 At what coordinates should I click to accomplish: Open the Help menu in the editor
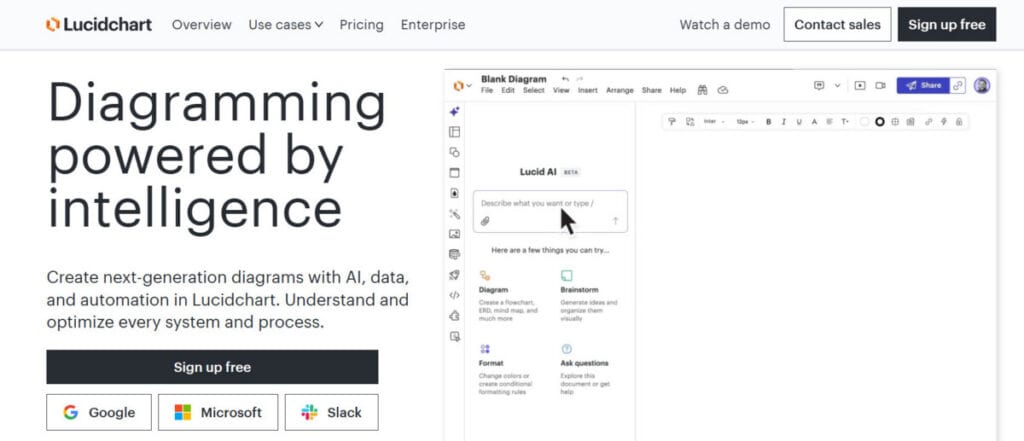678,90
